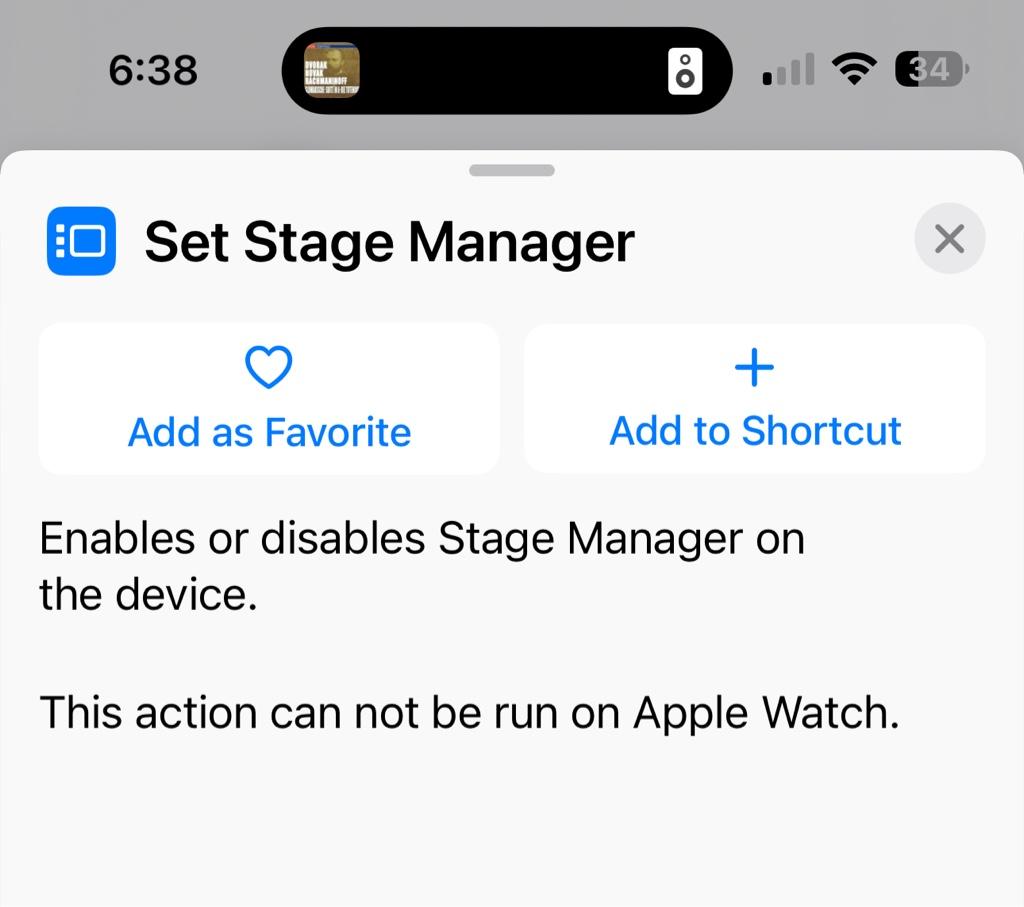Screen dimensions: 1024x907
Task: Tap the Wi-Fi status icon
Action: 853,70
